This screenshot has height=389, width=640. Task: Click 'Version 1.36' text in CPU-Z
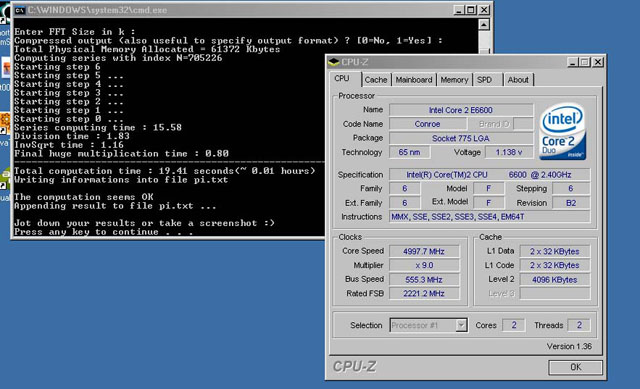[569, 346]
